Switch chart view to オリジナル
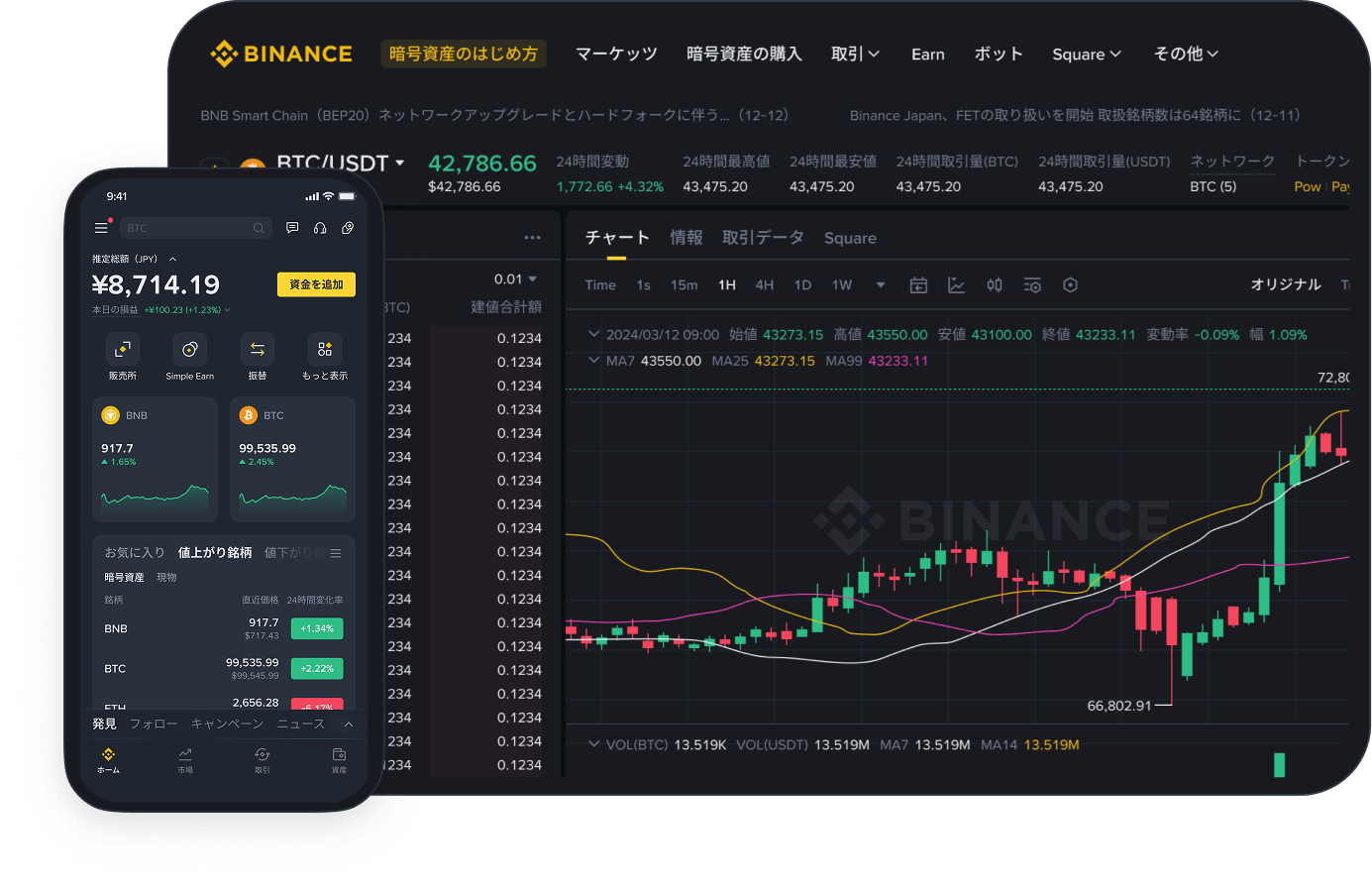Image resolution: width=1372 pixels, height=893 pixels. pos(1285,284)
